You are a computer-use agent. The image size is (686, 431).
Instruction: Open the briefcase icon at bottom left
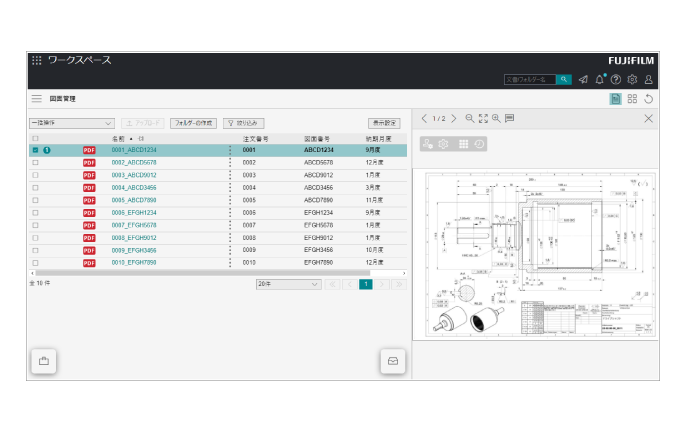point(43,361)
